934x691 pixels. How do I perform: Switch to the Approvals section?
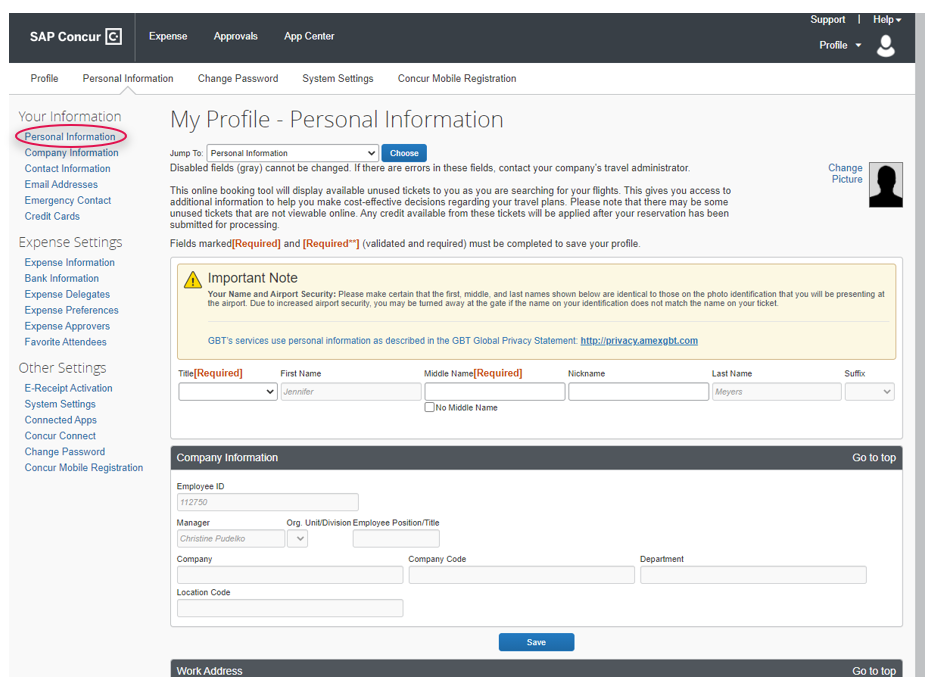pyautogui.click(x=235, y=36)
